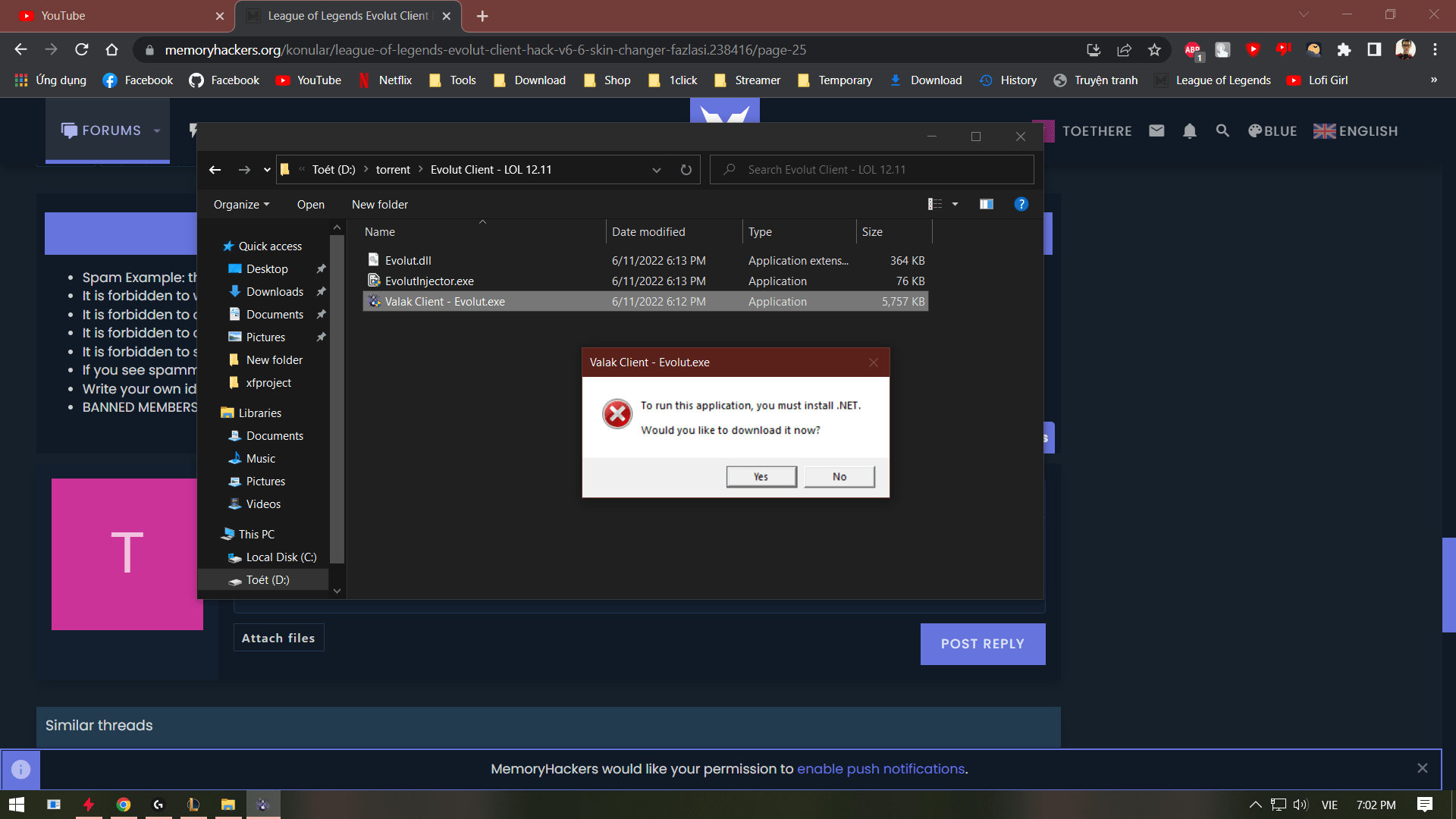Open the Netflix bookmark
The image size is (1456, 819).
coord(385,80)
